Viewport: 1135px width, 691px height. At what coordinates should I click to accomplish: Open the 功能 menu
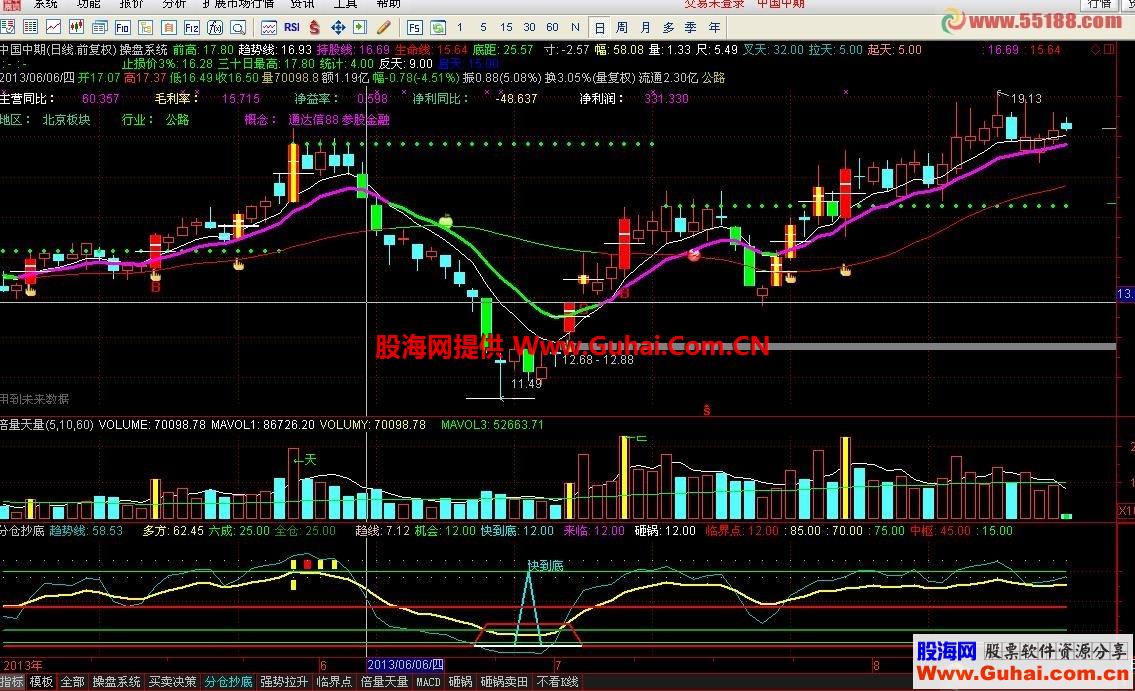click(88, 4)
